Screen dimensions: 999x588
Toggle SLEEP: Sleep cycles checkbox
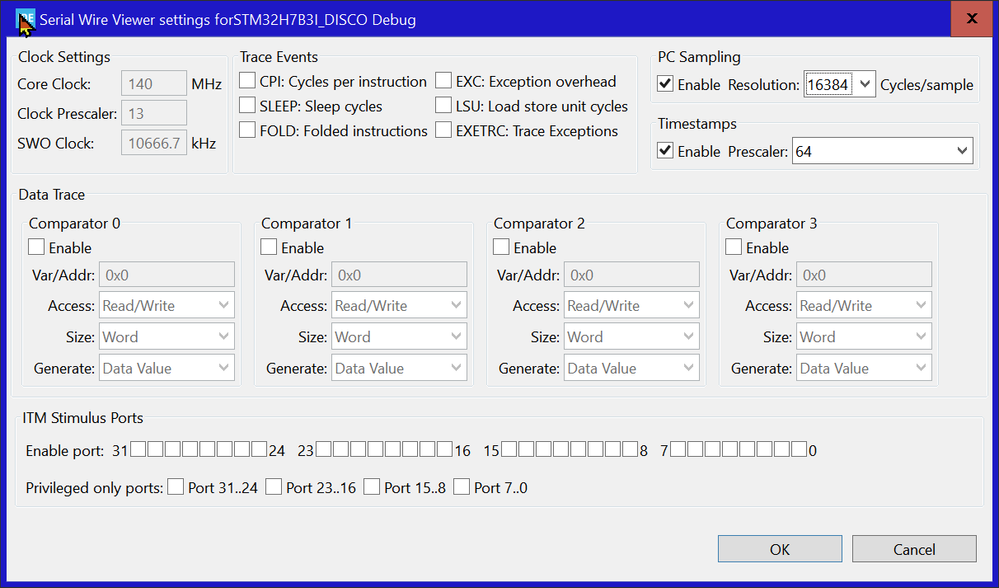click(247, 105)
